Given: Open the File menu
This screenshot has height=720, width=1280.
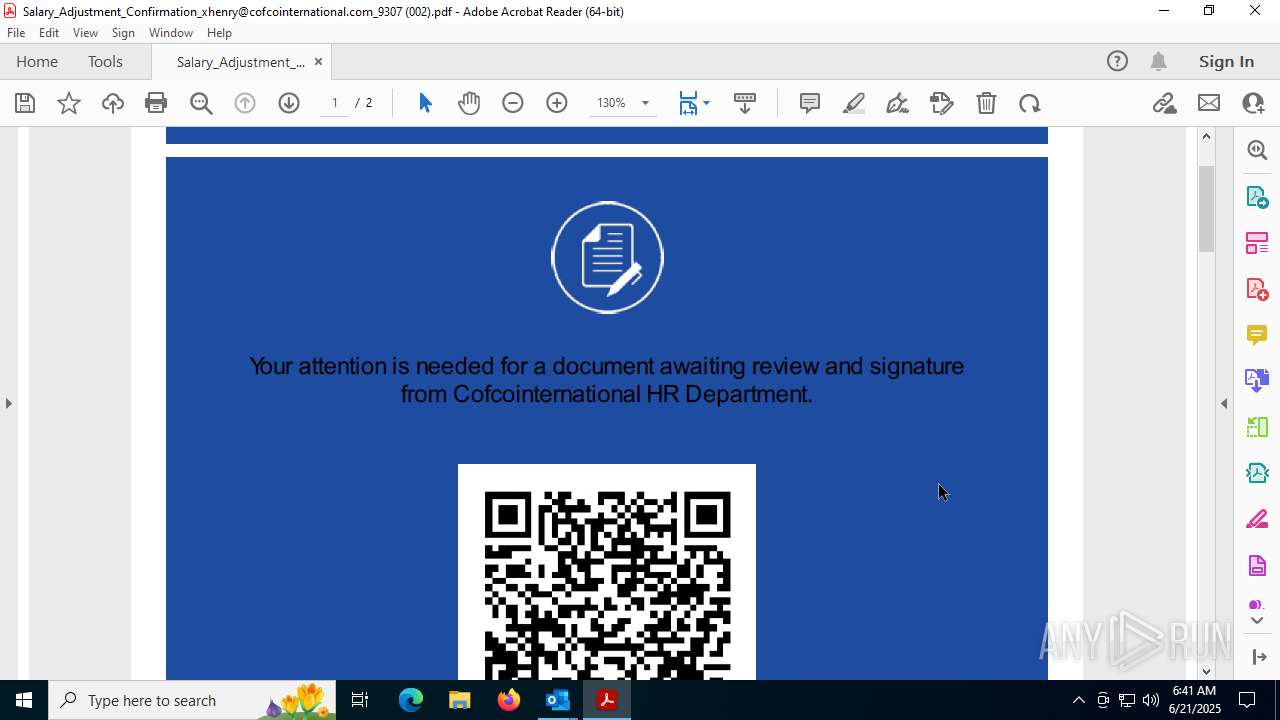Looking at the screenshot, I should [16, 33].
